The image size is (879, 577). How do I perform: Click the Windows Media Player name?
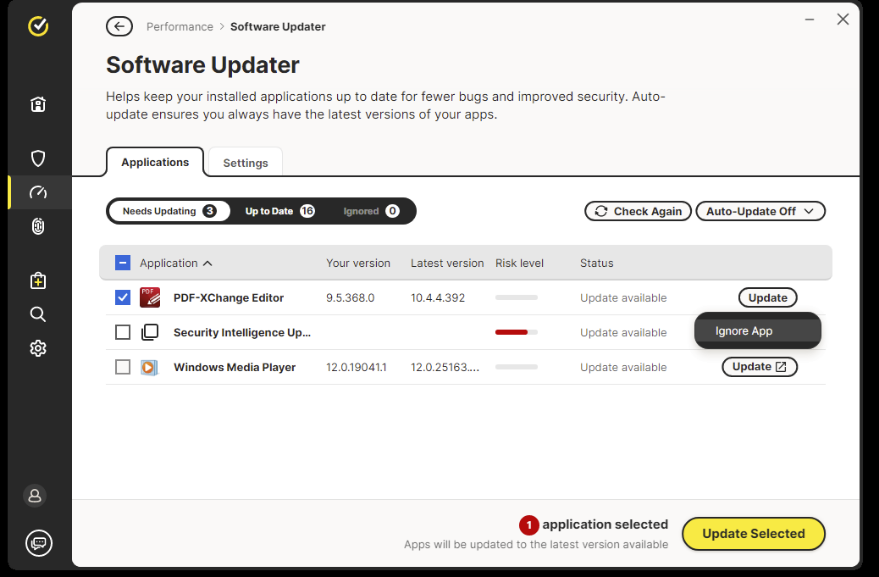click(x=234, y=367)
